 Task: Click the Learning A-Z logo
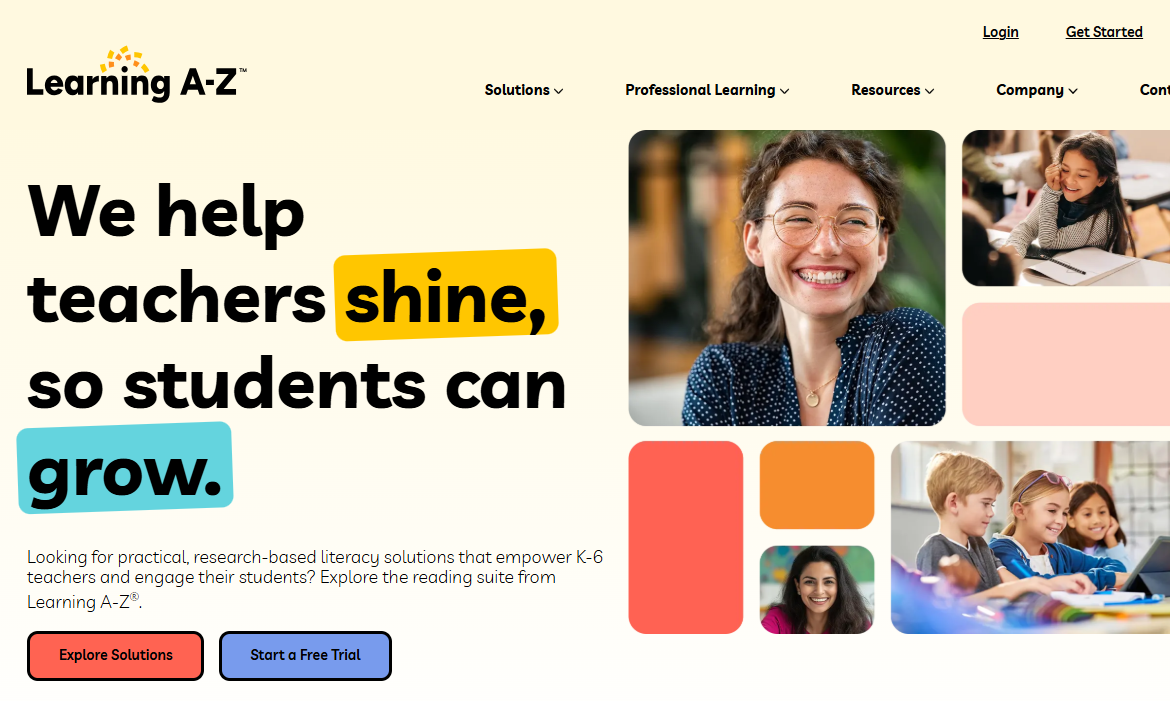tap(136, 75)
